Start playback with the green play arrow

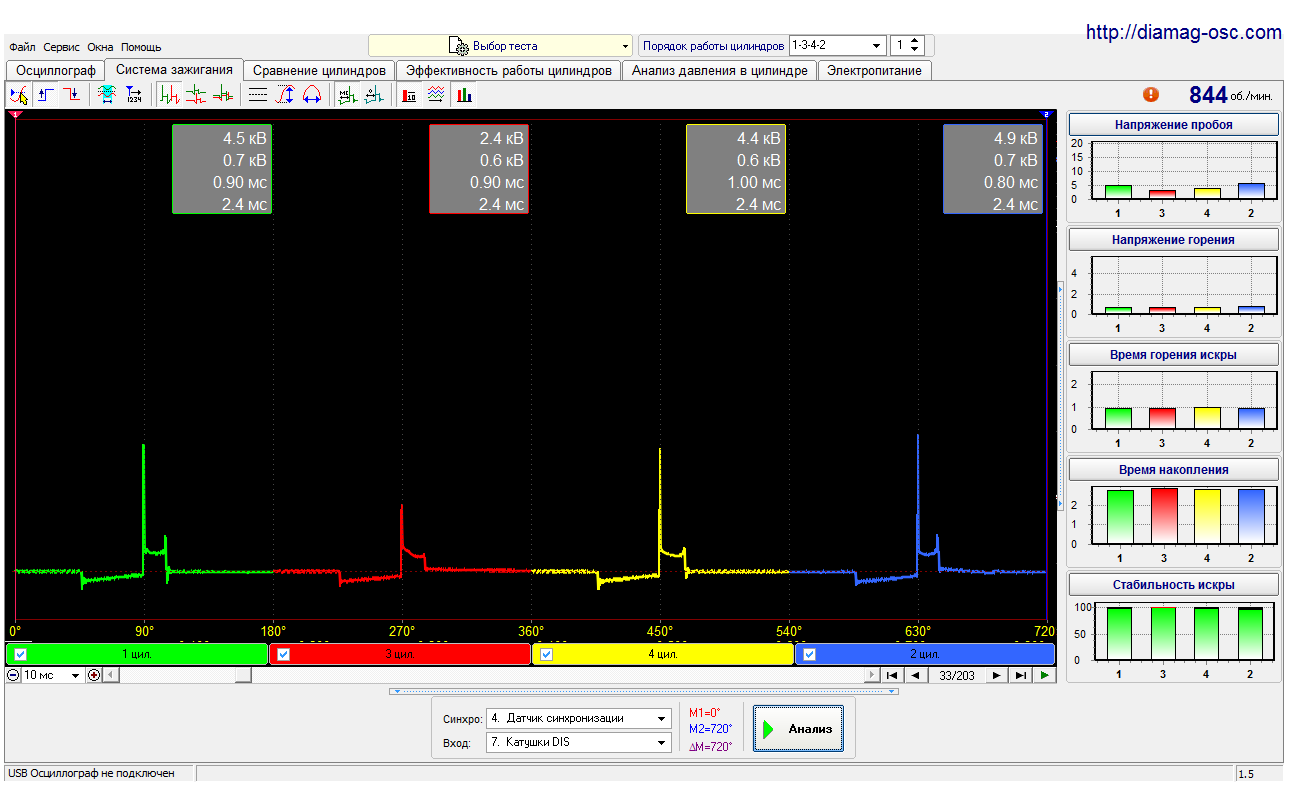coord(1044,675)
